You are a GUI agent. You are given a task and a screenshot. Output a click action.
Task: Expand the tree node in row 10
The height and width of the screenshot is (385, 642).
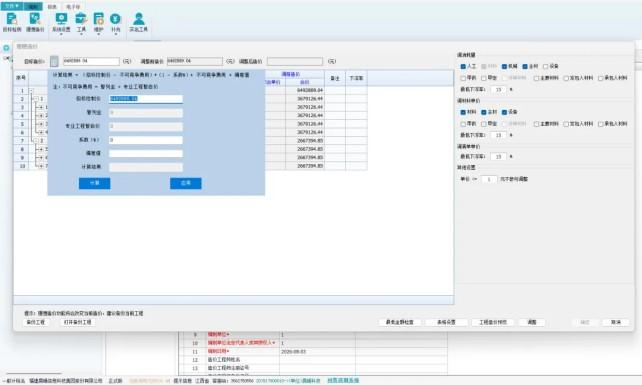click(x=41, y=166)
